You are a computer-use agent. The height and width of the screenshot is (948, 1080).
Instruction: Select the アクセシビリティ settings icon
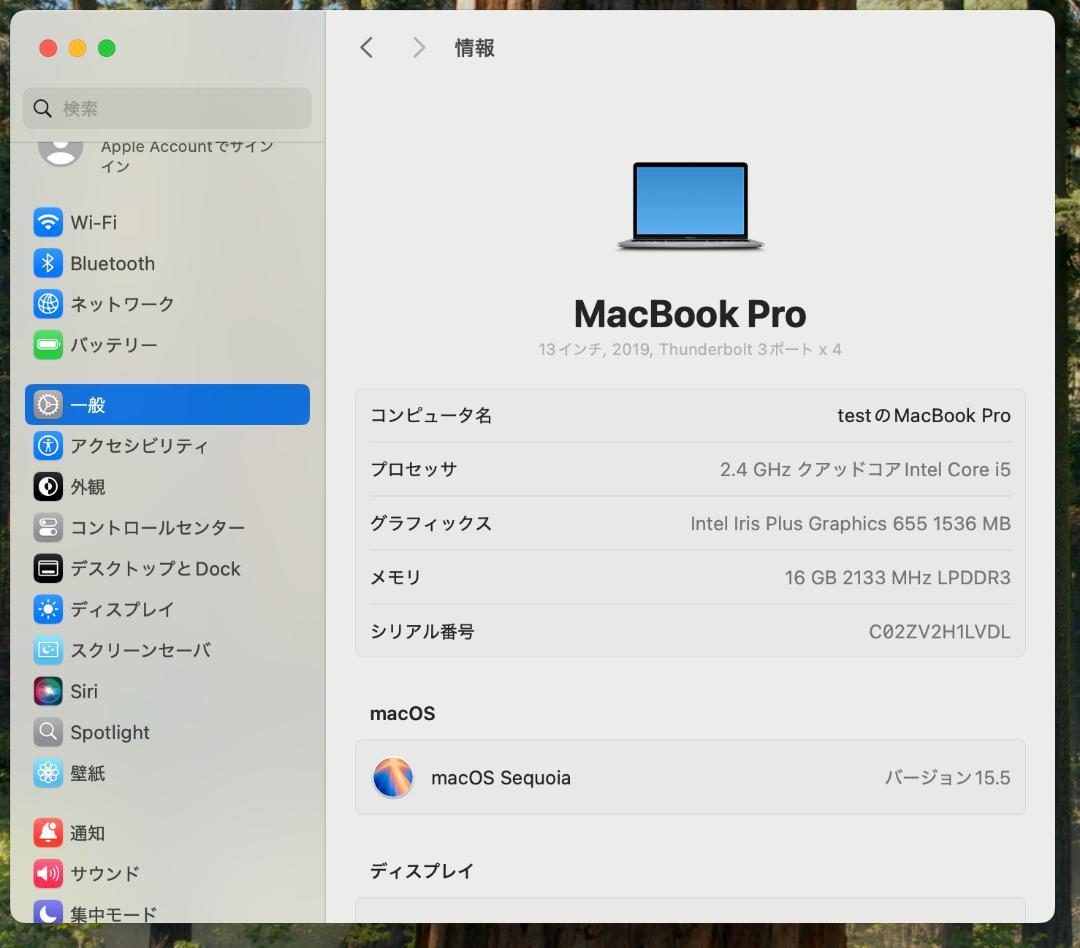47,446
